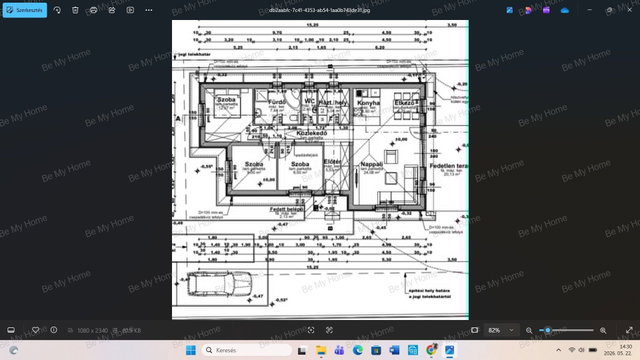Viewport: 640px width, 360px height.
Task: Enter full screen with the expand arrows icon
Action: pos(629,330)
